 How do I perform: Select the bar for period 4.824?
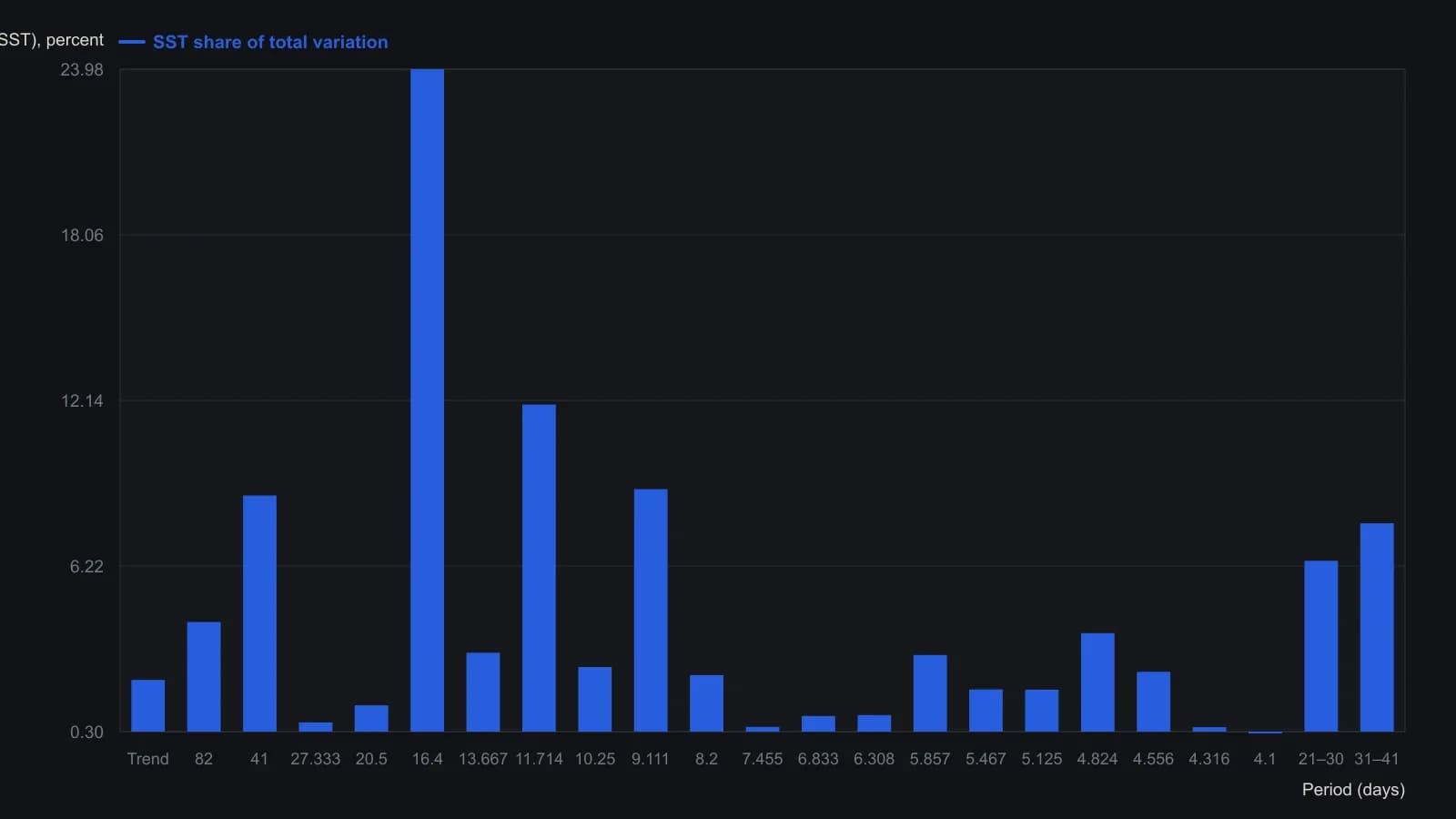[1097, 682]
